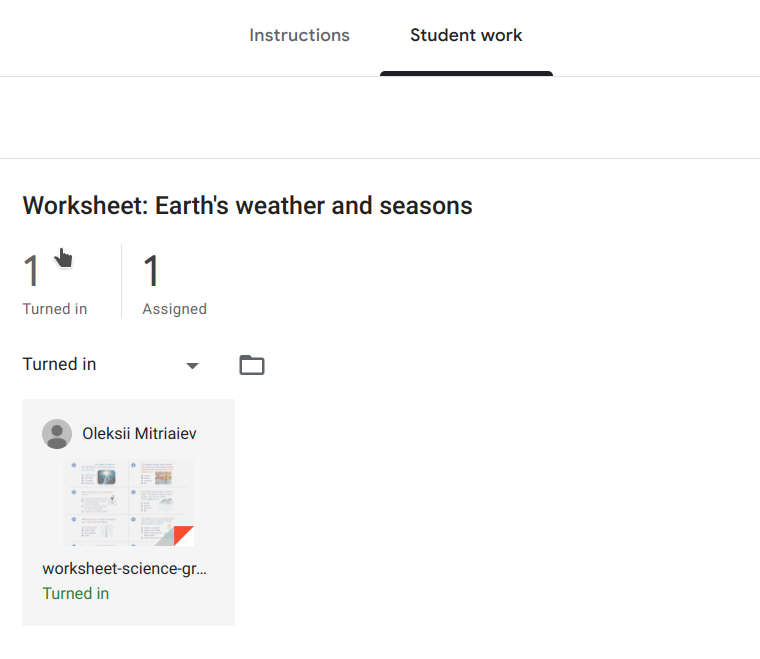Filter by the number 1 above Assigned
The width and height of the screenshot is (760, 659).
click(x=151, y=270)
